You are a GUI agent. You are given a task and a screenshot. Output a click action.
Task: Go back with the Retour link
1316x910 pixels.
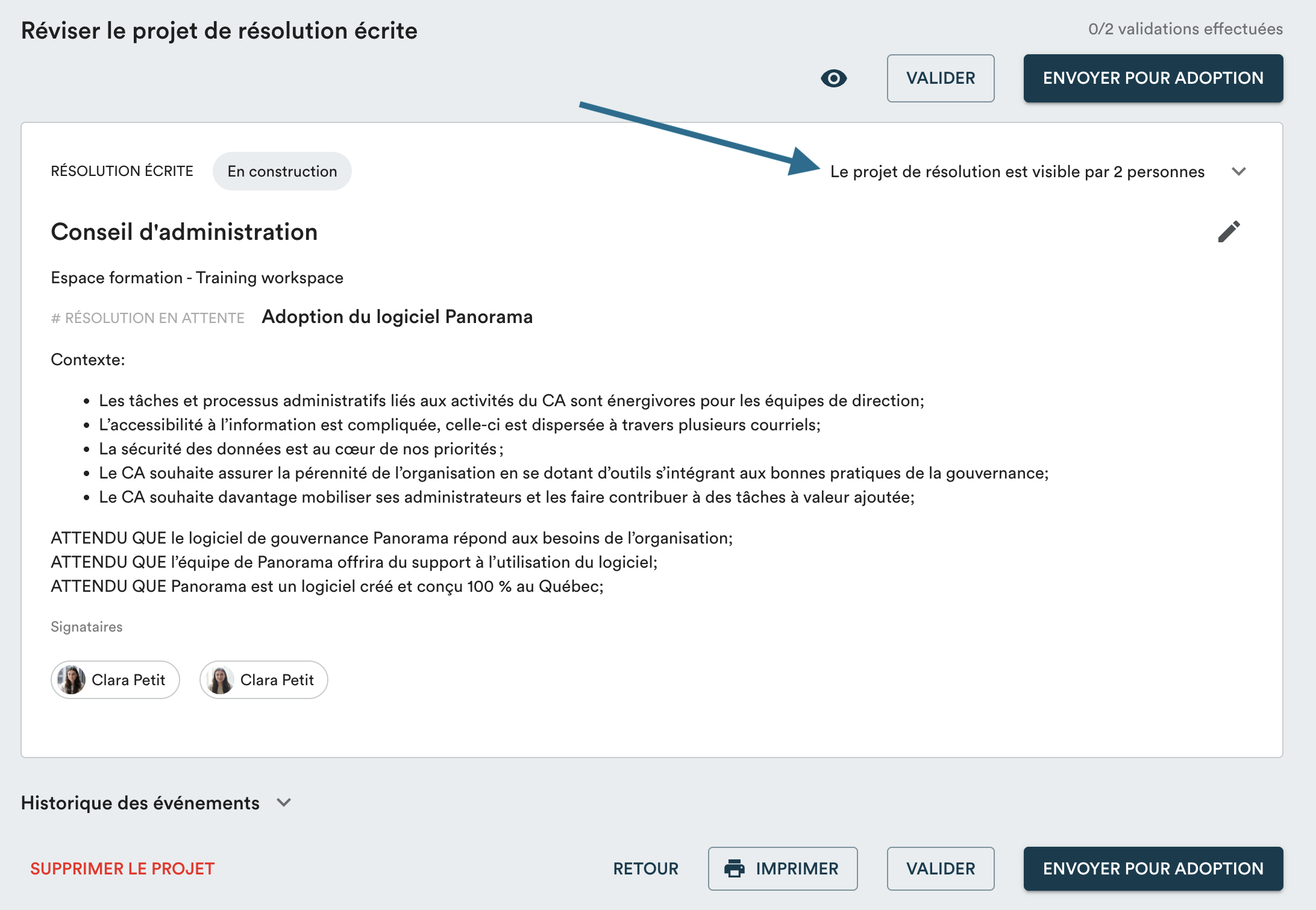click(645, 868)
